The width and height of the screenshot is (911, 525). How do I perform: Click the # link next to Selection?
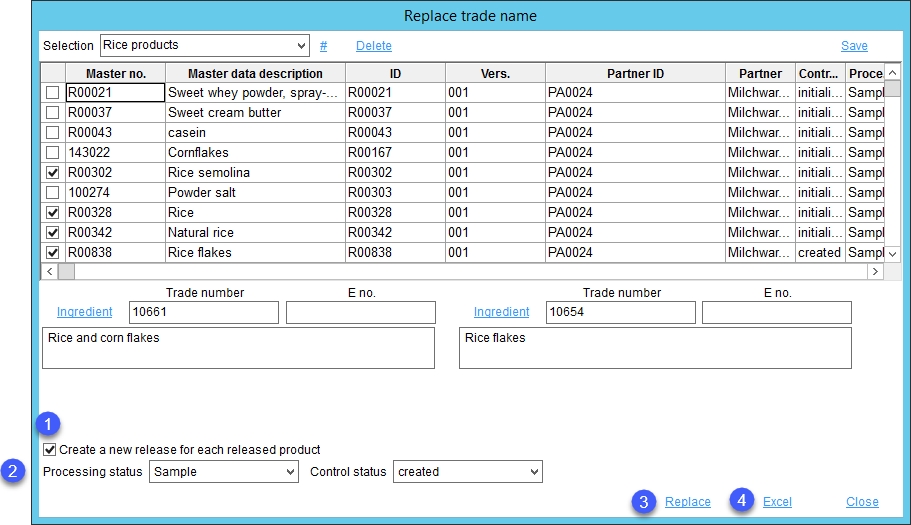[324, 46]
